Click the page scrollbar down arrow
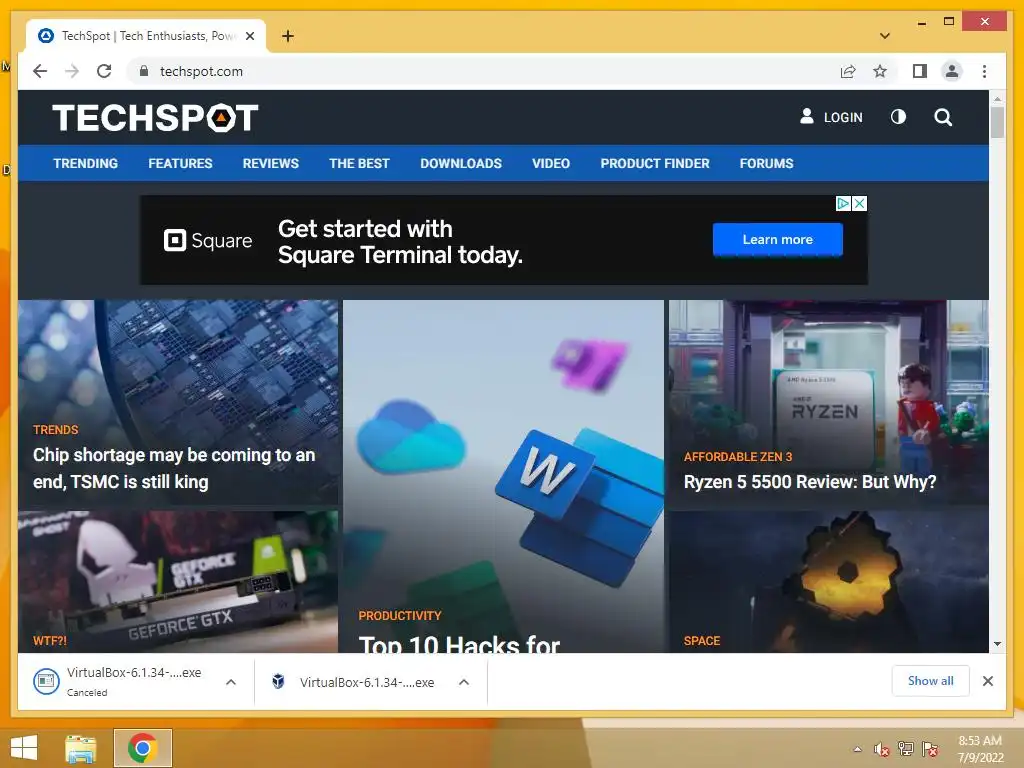The height and width of the screenshot is (768, 1024). (997, 644)
